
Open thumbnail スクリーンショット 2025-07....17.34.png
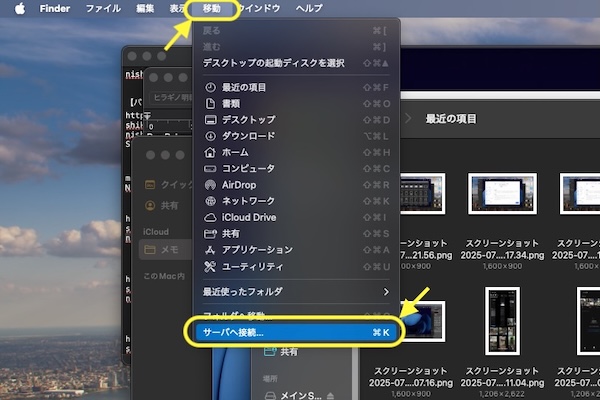pos(502,193)
